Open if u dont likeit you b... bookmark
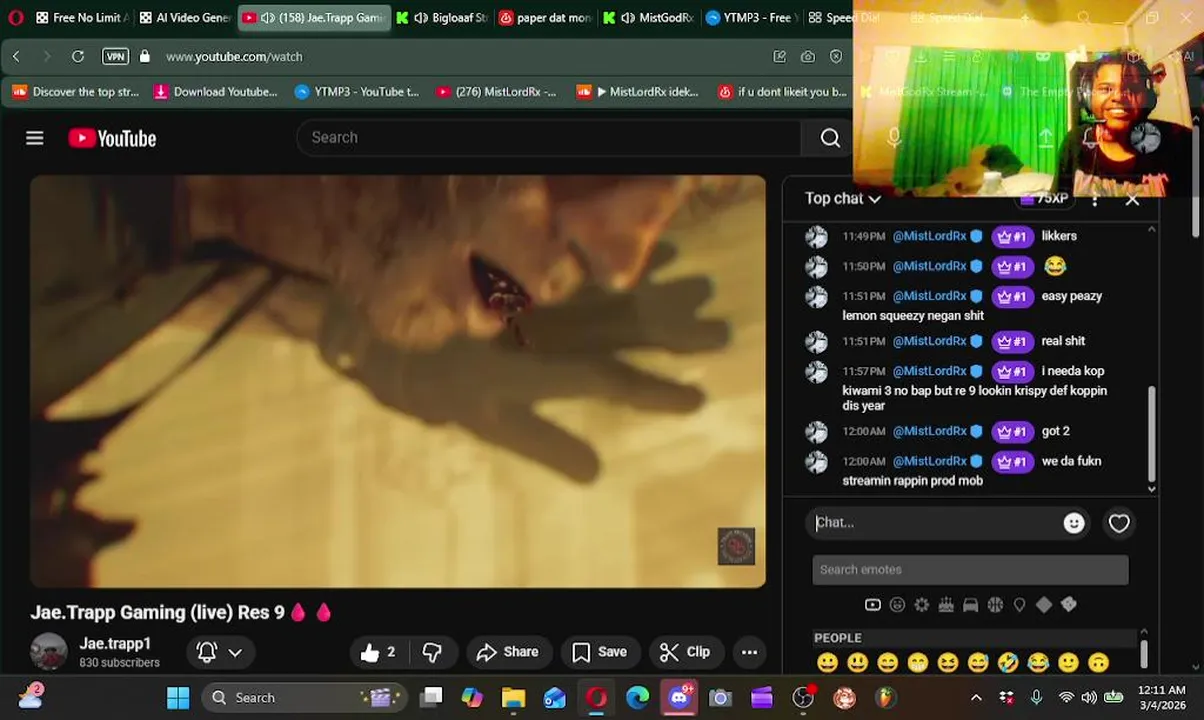1204x720 pixels. click(782, 92)
